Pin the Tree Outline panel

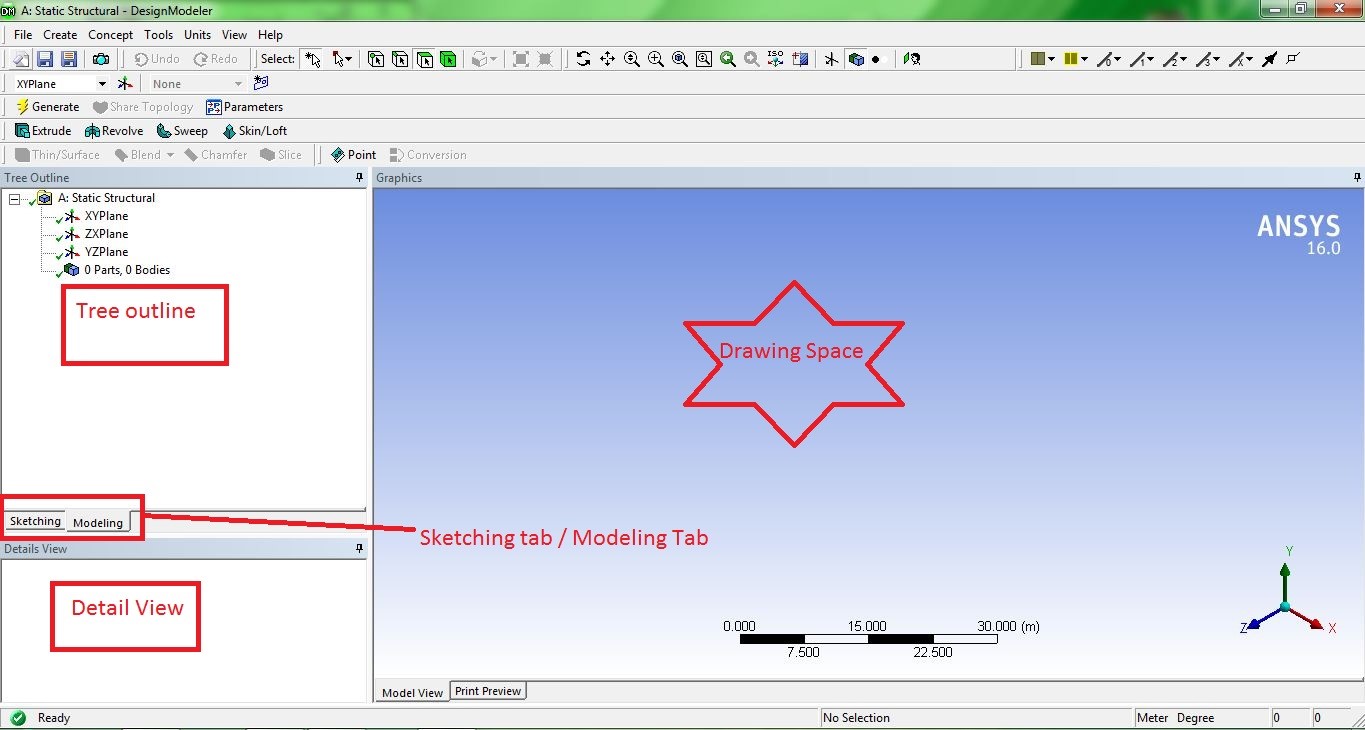click(358, 177)
